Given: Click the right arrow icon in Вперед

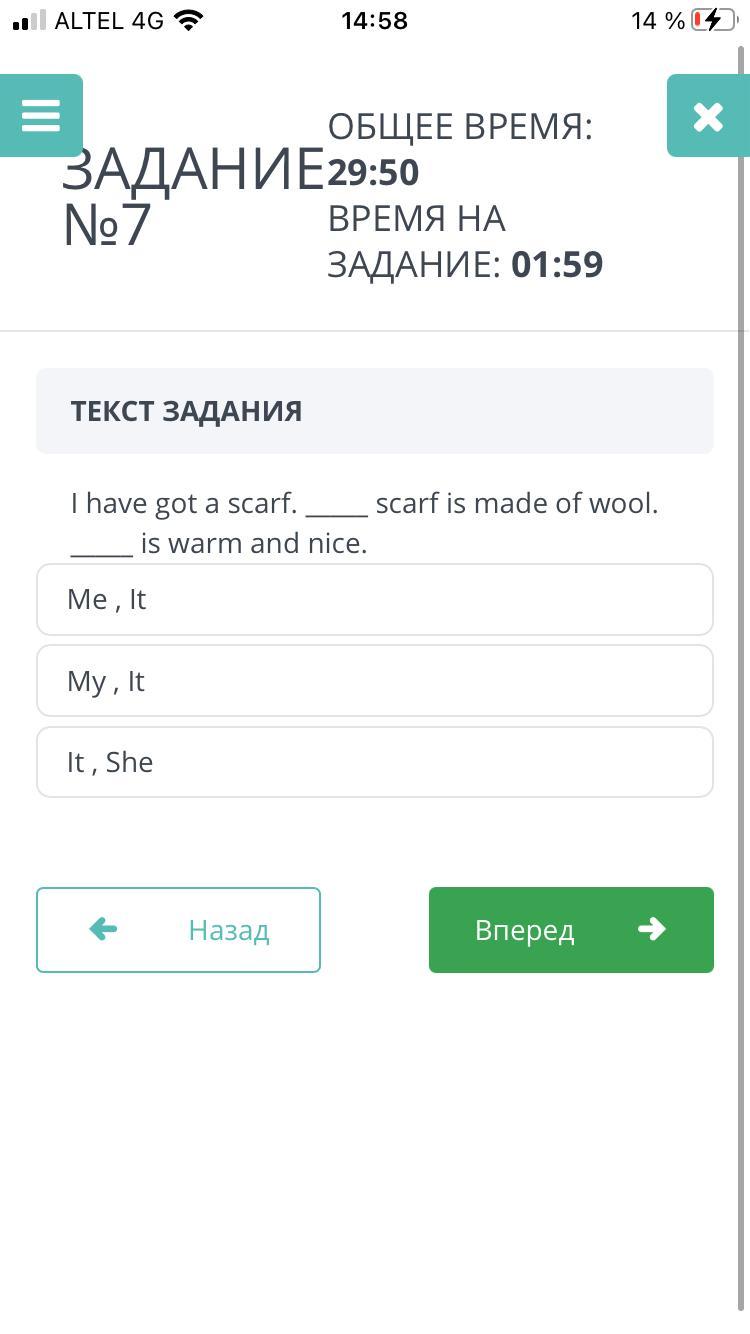Looking at the screenshot, I should click(x=651, y=930).
